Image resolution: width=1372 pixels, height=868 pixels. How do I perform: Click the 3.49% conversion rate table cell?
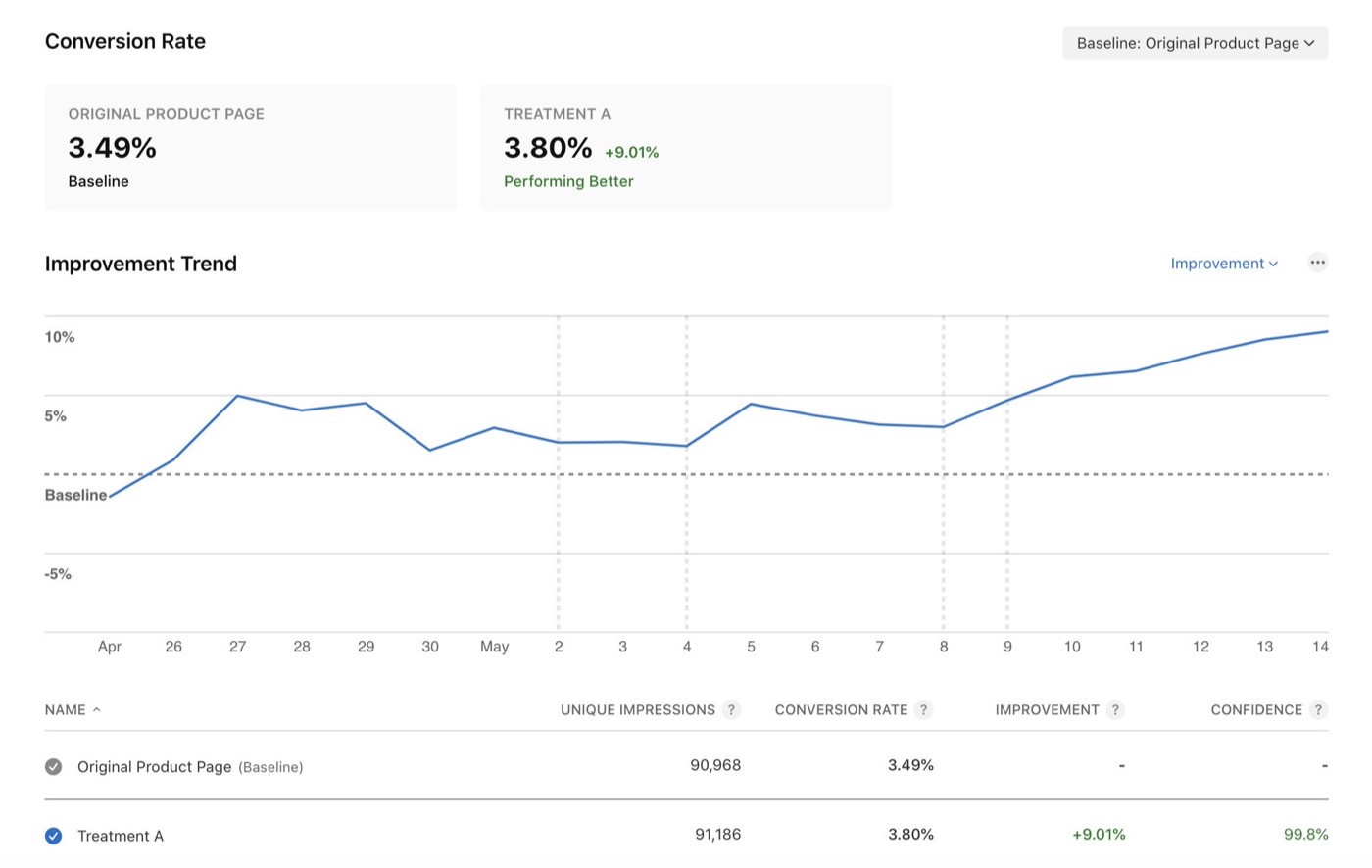point(910,765)
